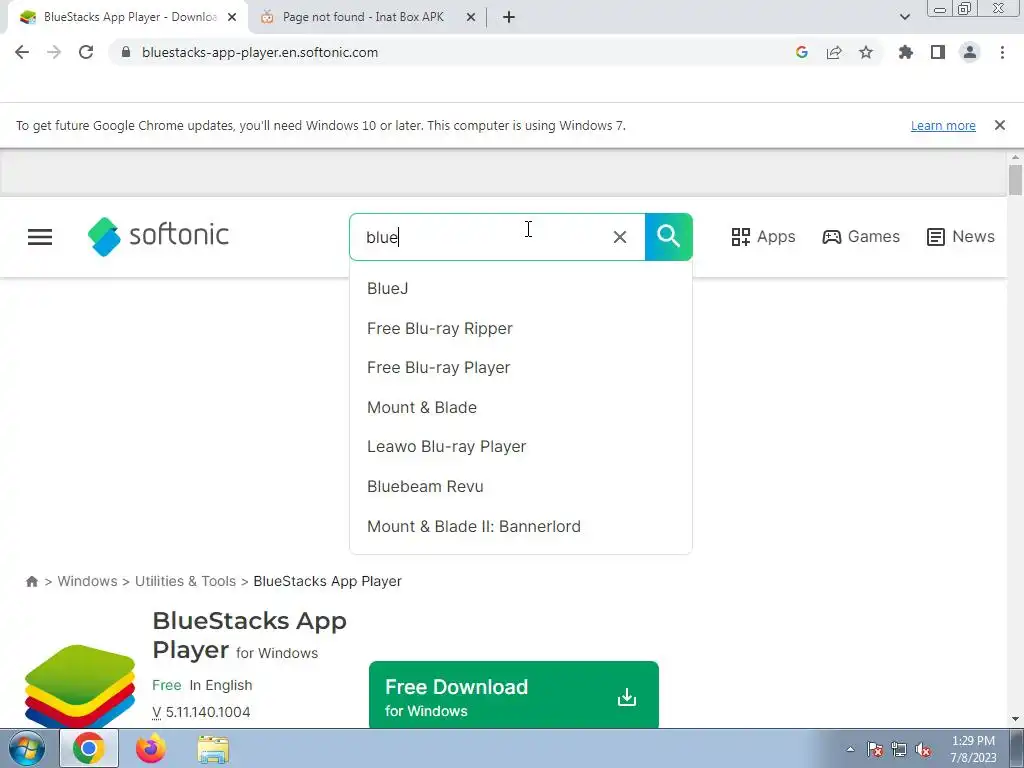Image resolution: width=1024 pixels, height=768 pixels.
Task: Click the Learn more link
Action: click(943, 125)
